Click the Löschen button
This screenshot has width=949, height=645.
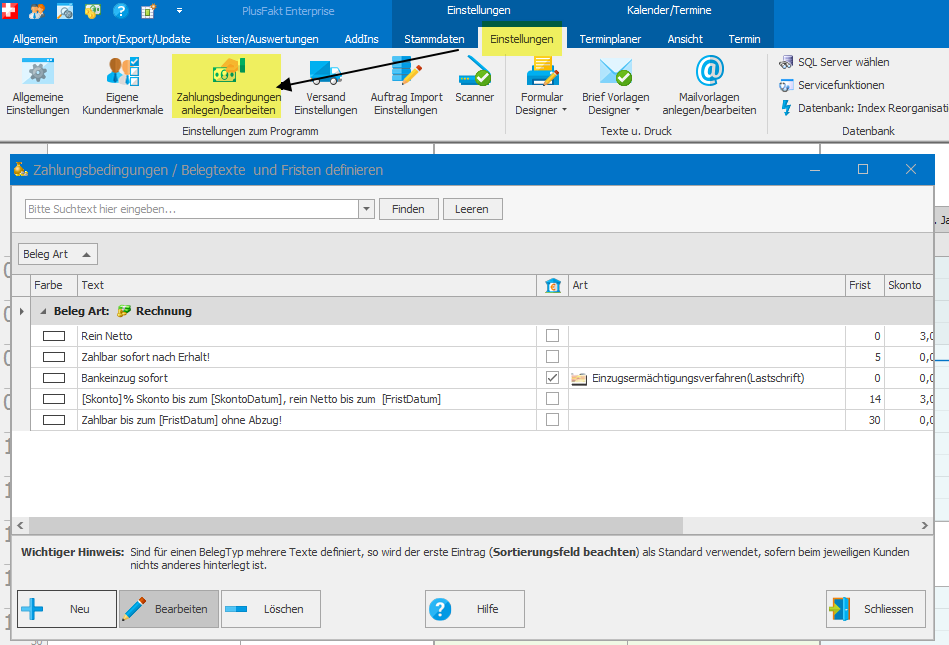point(271,609)
